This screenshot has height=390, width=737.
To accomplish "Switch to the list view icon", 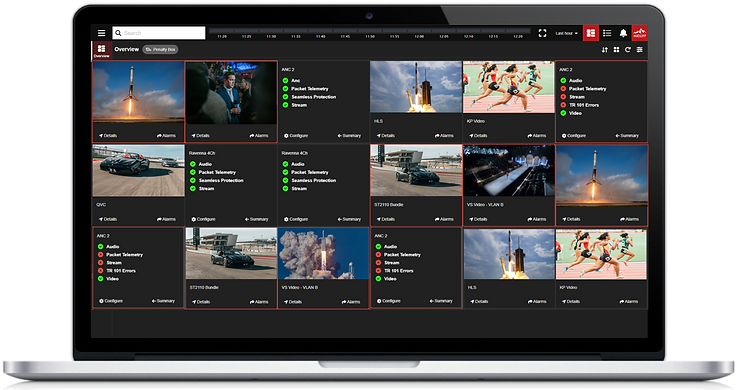I will [607, 33].
